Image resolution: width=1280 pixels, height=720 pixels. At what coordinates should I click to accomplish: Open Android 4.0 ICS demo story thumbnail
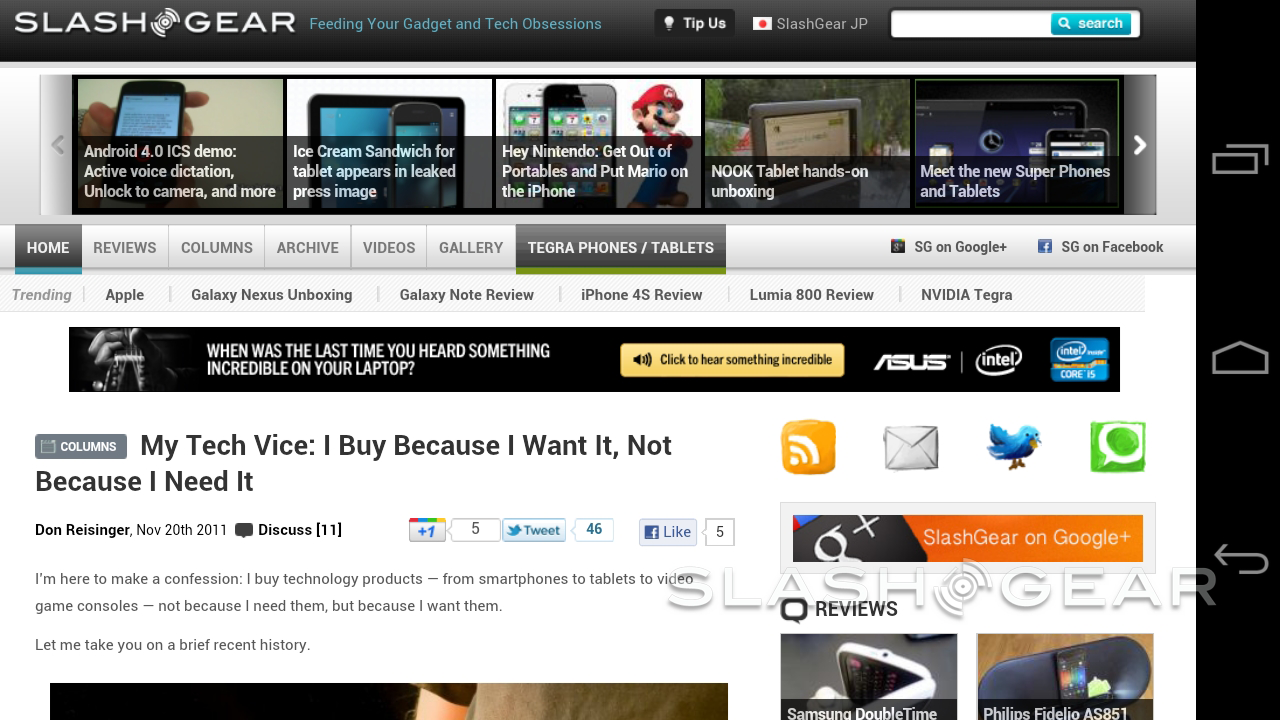(x=181, y=144)
